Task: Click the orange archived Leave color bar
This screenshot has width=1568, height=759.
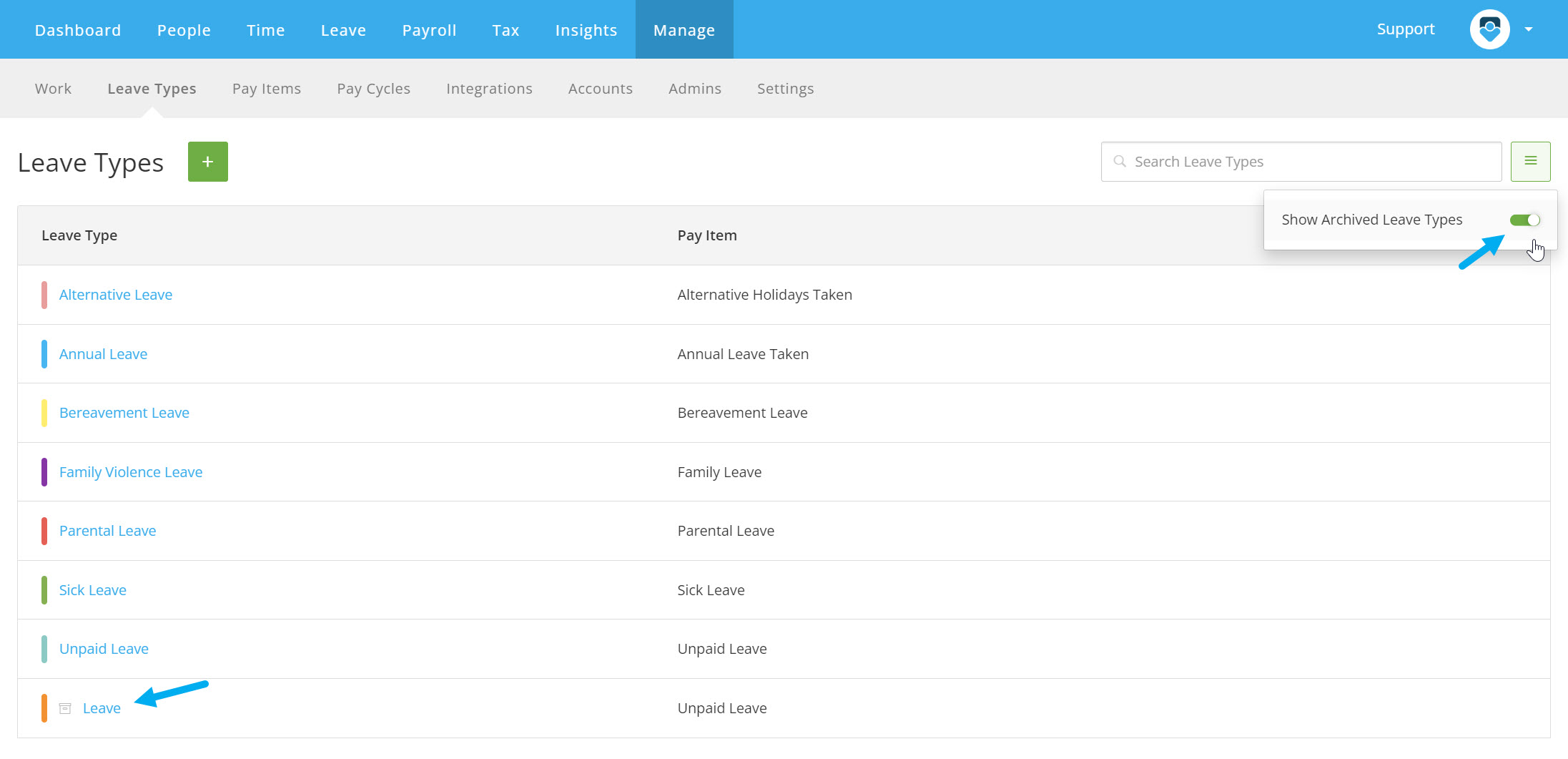Action: click(x=44, y=708)
